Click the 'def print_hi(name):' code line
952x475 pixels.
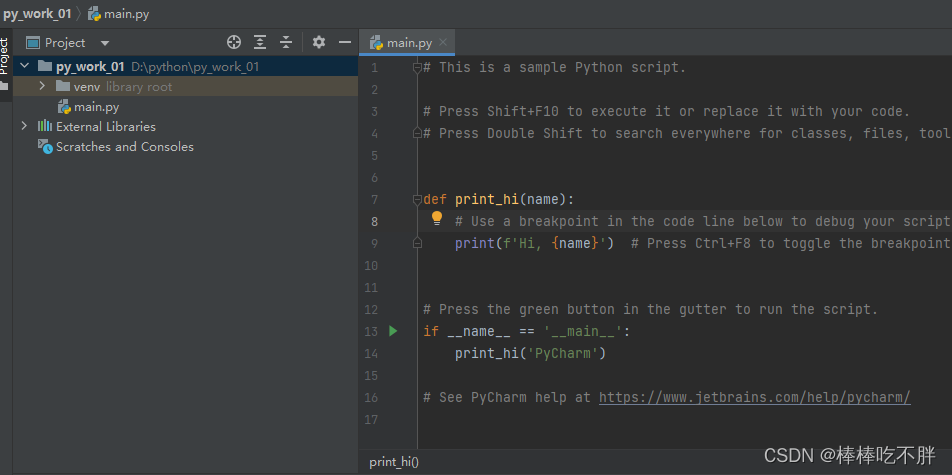tap(498, 199)
